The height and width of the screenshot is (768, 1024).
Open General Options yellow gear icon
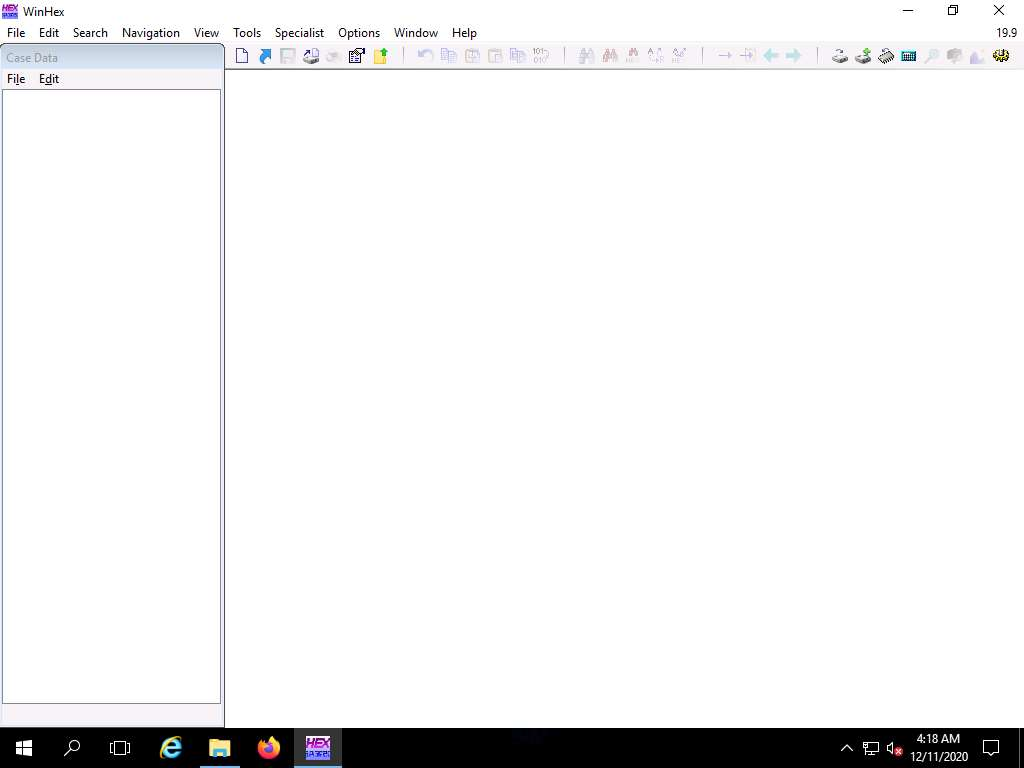pos(1000,56)
